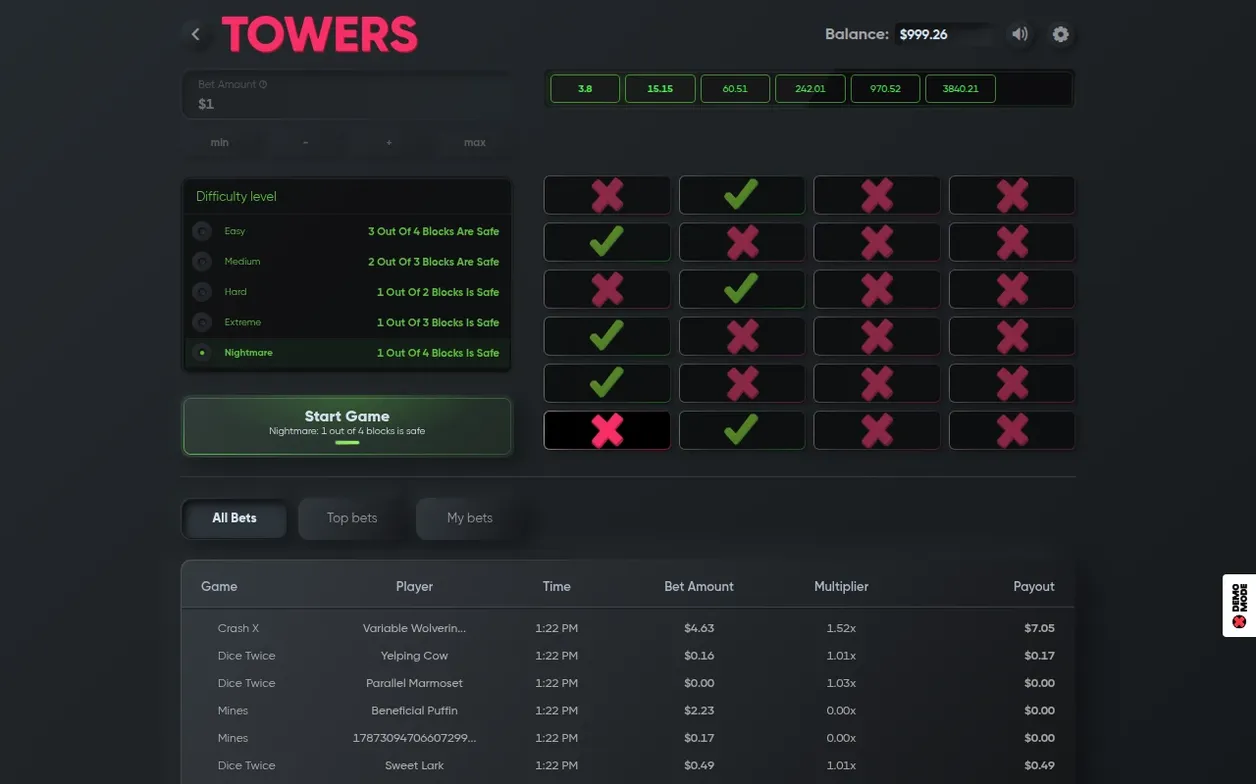This screenshot has width=1256, height=784.
Task: Click player name Yelping Cow
Action: click(414, 656)
